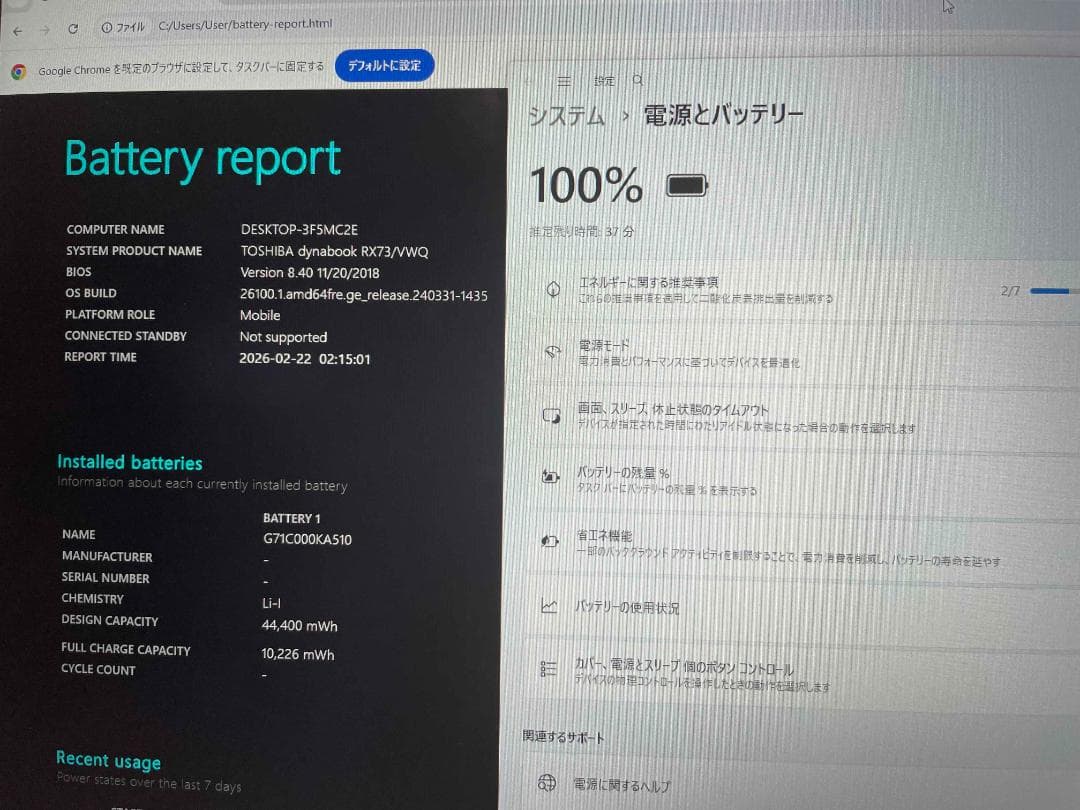Viewport: 1080px width, 810px height.
Task: Click the screen and sleep timeout icon
Action: [552, 416]
